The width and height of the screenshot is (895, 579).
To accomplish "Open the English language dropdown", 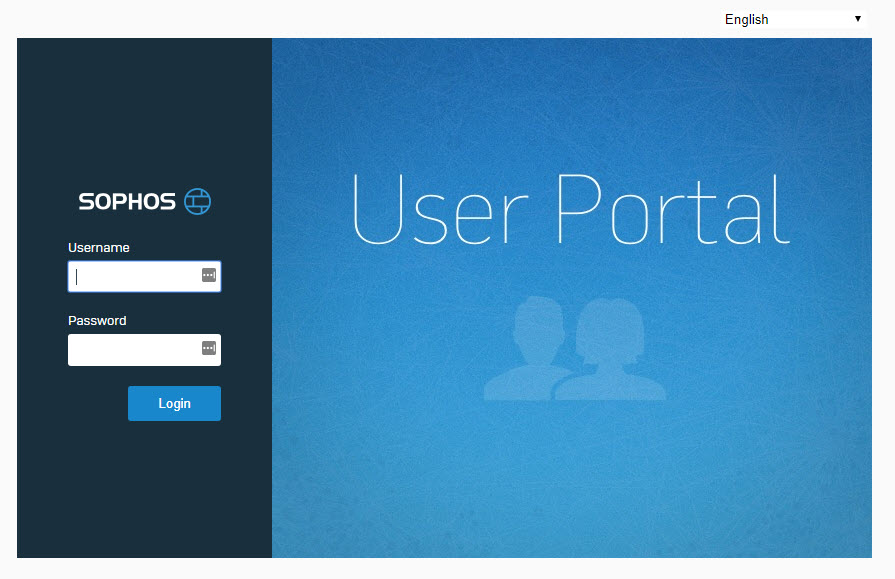I will [793, 19].
